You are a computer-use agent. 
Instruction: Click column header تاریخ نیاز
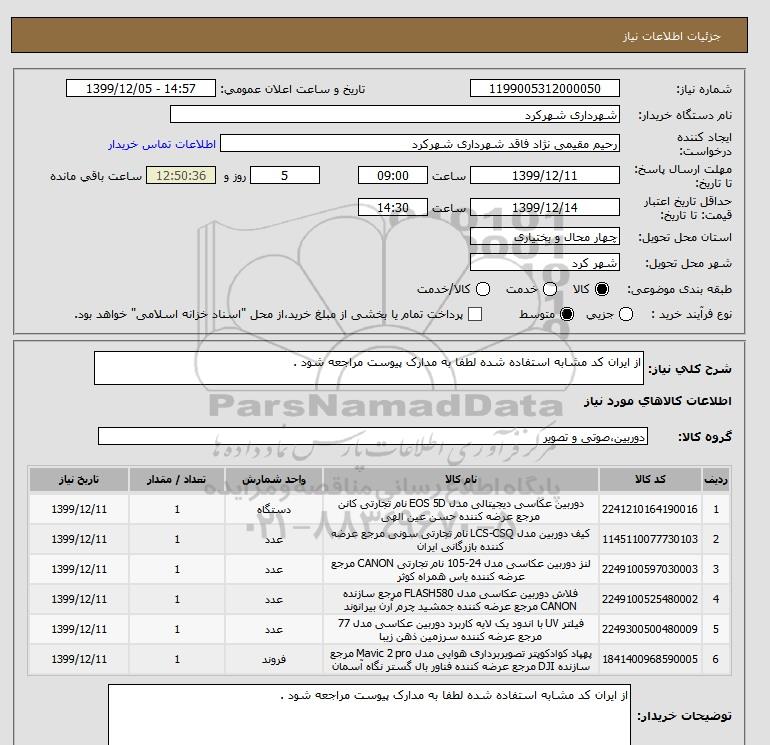(79, 479)
